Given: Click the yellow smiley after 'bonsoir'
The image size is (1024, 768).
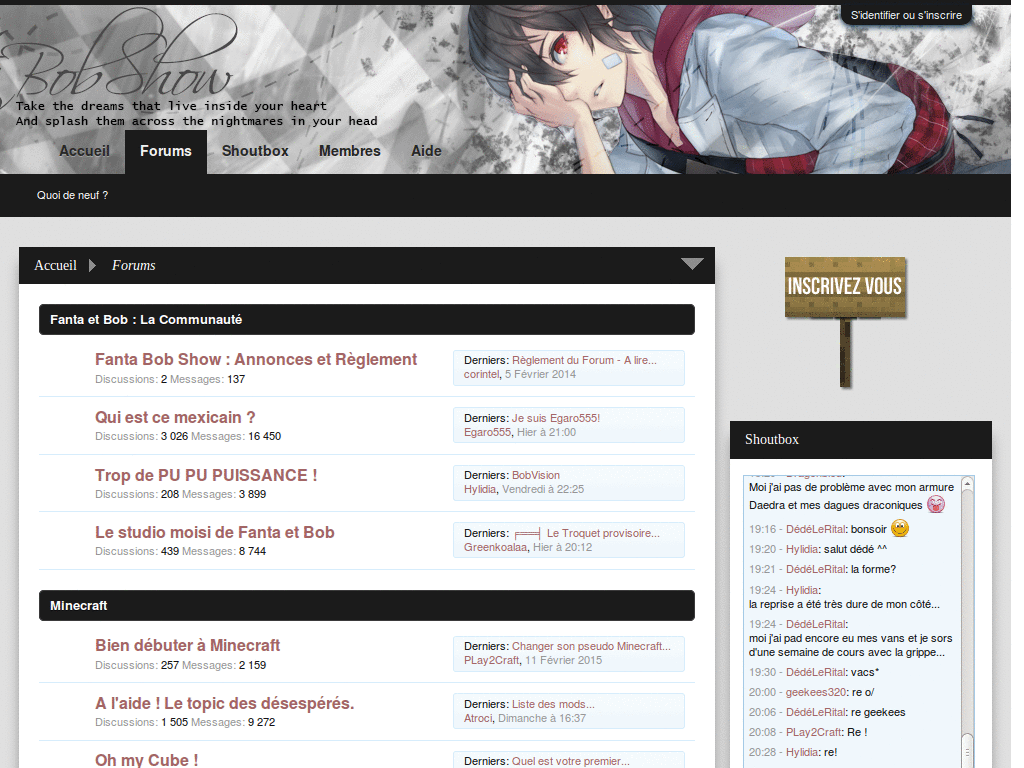Looking at the screenshot, I should [900, 528].
